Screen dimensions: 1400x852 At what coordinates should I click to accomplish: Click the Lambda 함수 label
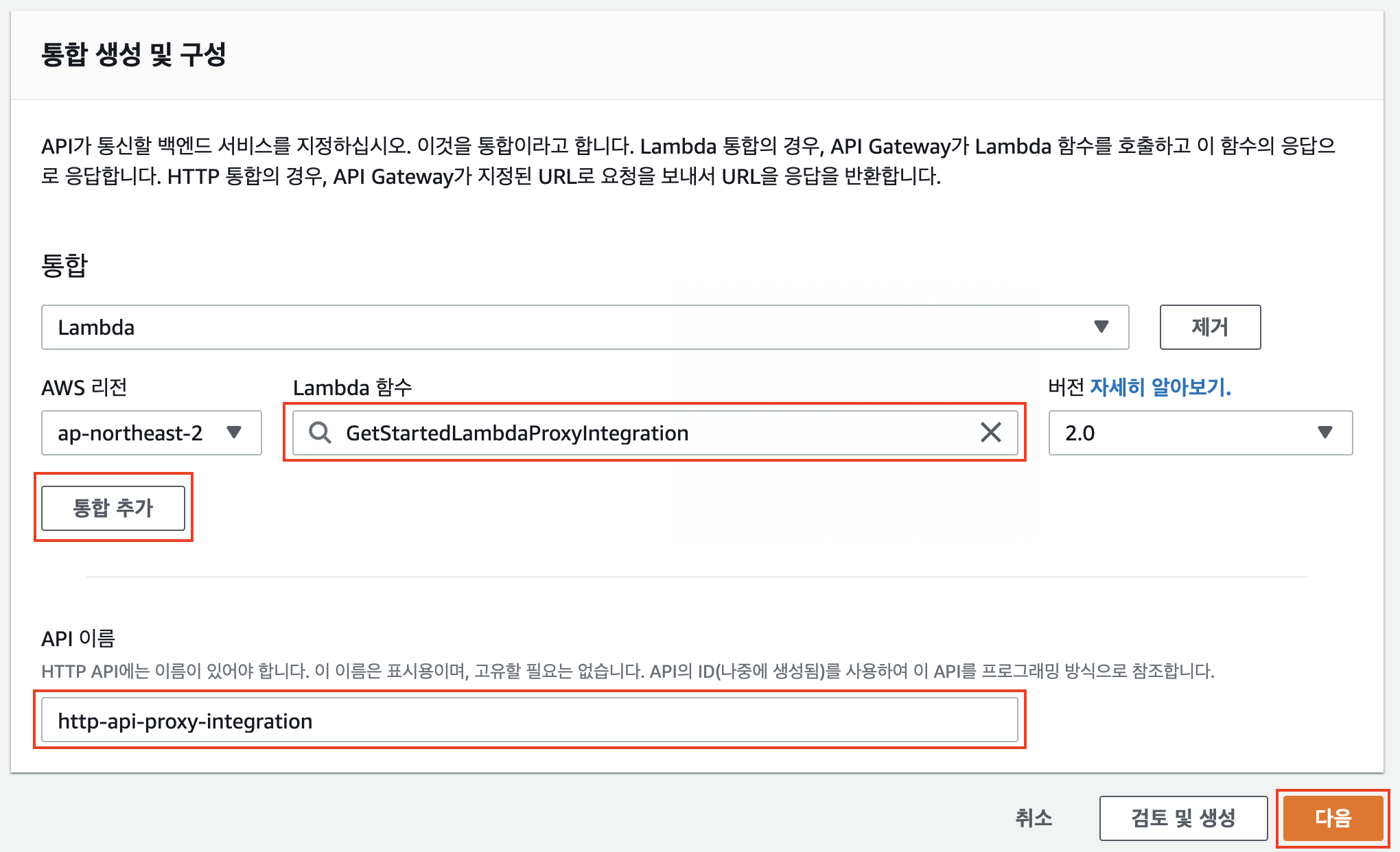pyautogui.click(x=352, y=388)
